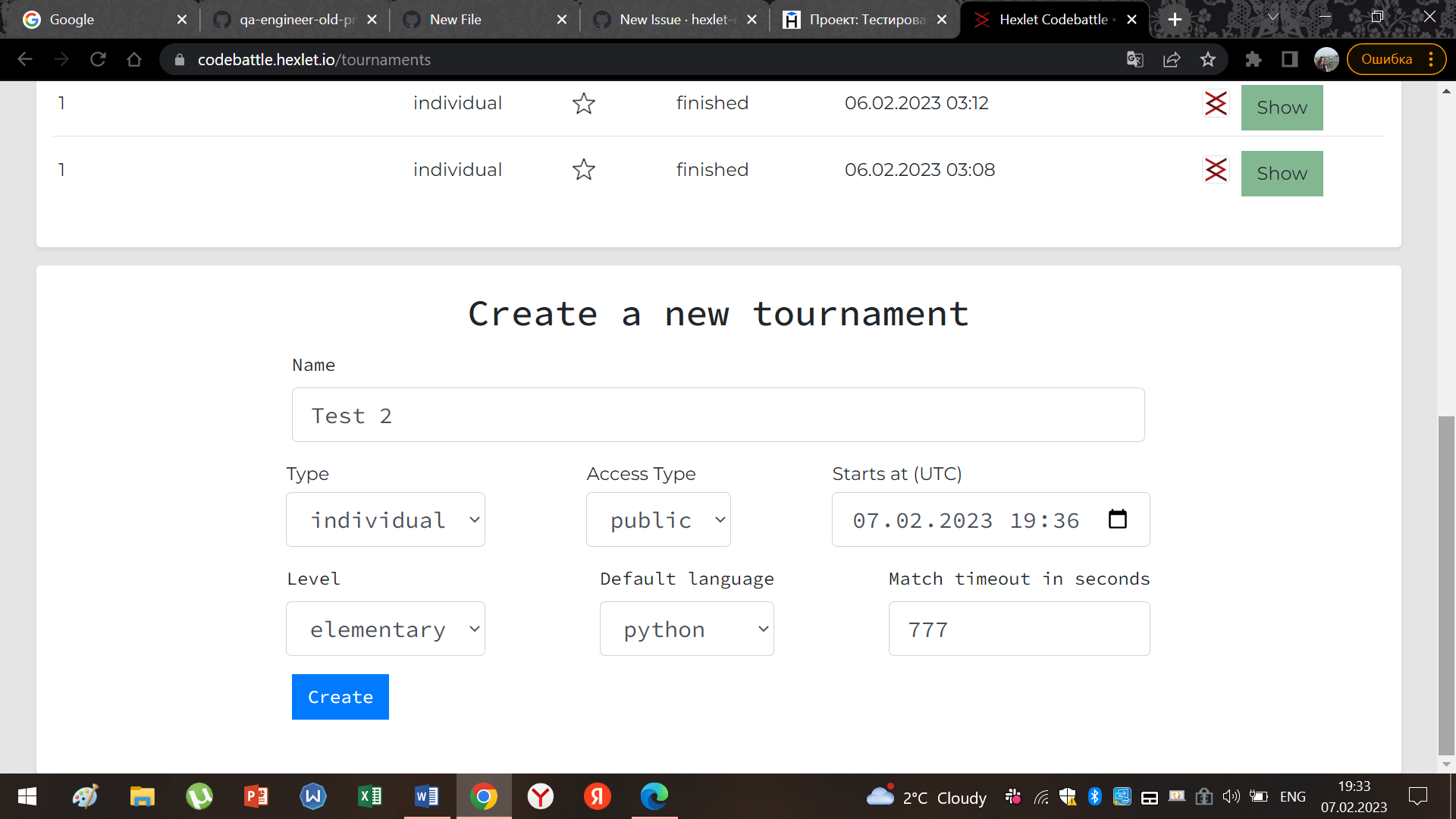Click the Codebattle icon beside 03:12 row
Image resolution: width=1456 pixels, height=819 pixels.
[1216, 104]
